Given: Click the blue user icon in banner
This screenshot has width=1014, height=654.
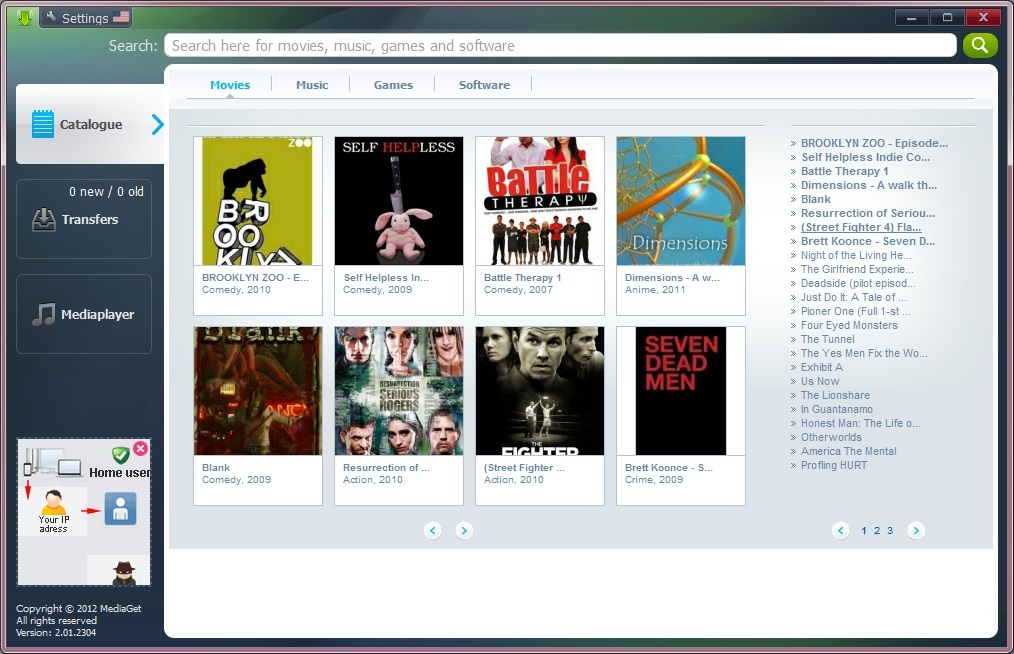Looking at the screenshot, I should click(x=120, y=508).
